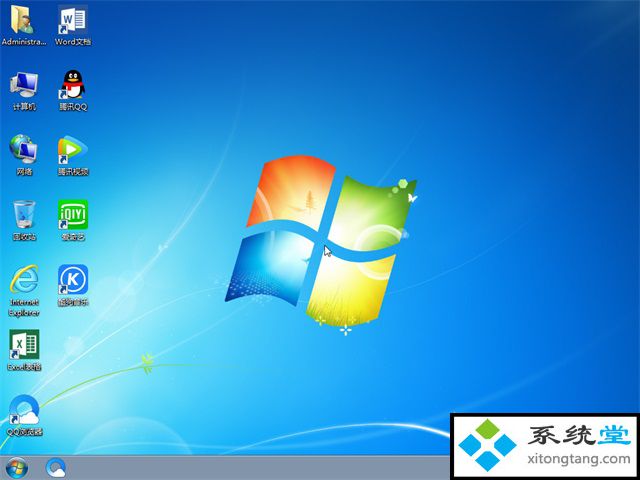Launch the 腾讯QQ penguin shortcut
The height and width of the screenshot is (480, 640).
coord(73,91)
